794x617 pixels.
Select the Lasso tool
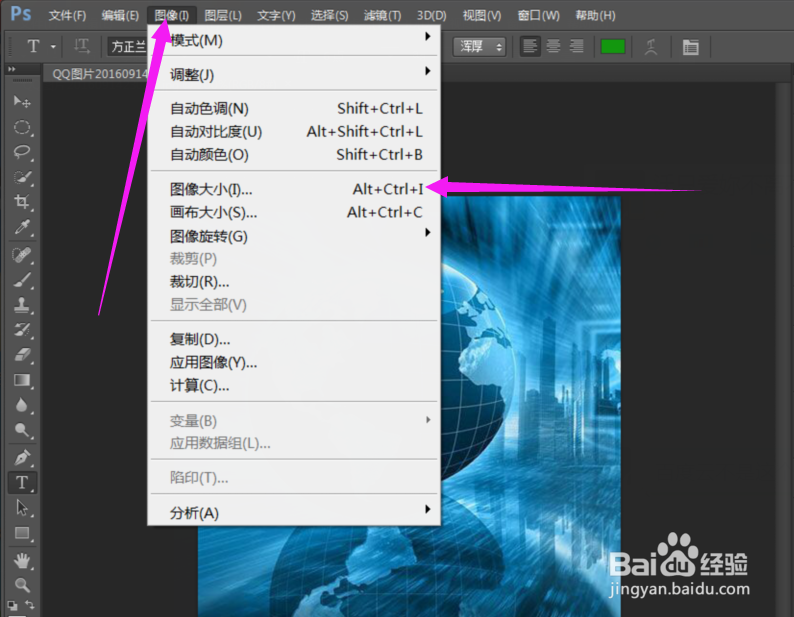coord(22,151)
